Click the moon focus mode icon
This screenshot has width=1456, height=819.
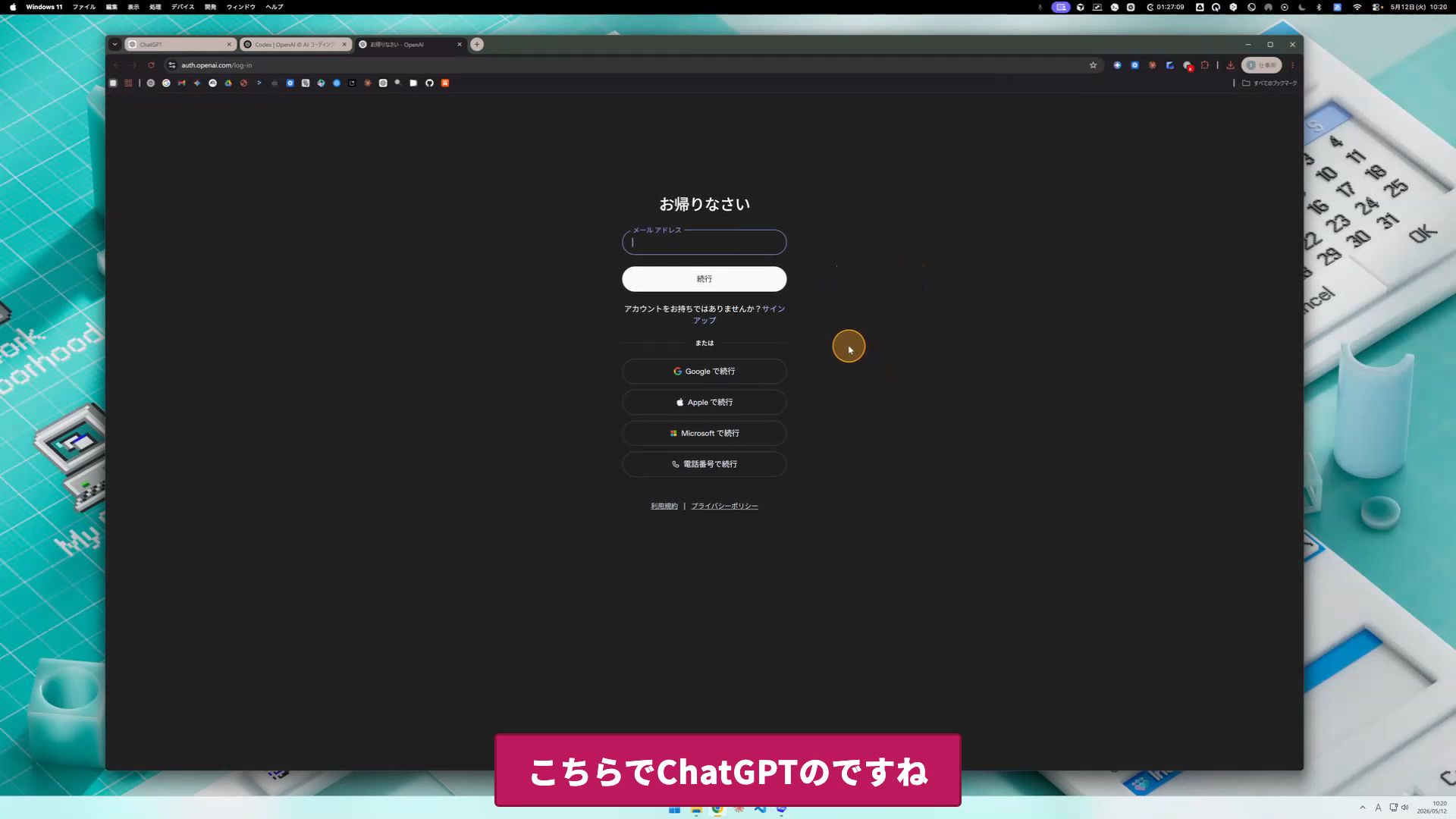click(x=1302, y=7)
